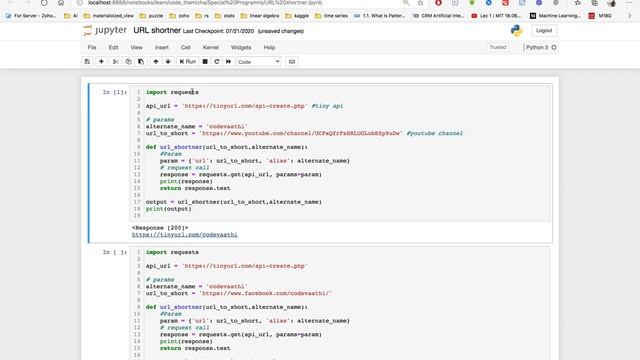Reload the browser page

44,3
